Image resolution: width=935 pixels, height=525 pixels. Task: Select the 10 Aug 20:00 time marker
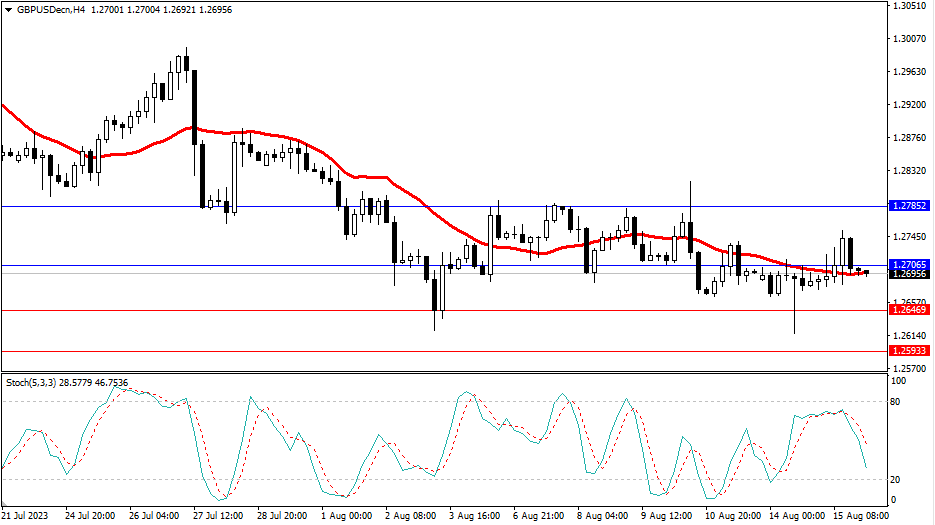tap(733, 516)
